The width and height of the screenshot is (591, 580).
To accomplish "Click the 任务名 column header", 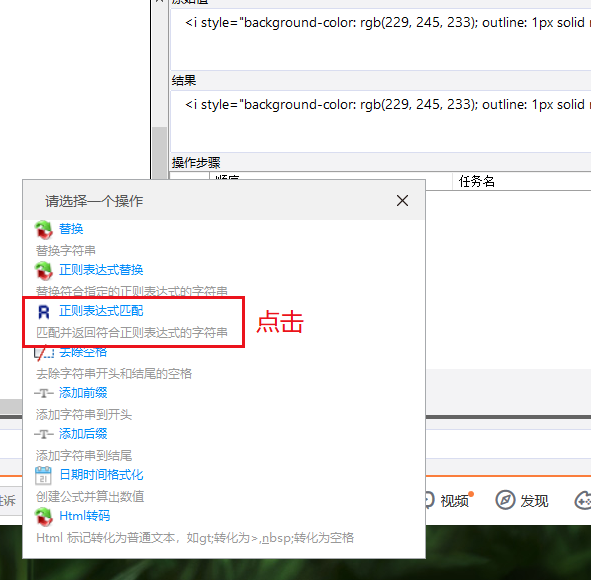I will pyautogui.click(x=476, y=181).
